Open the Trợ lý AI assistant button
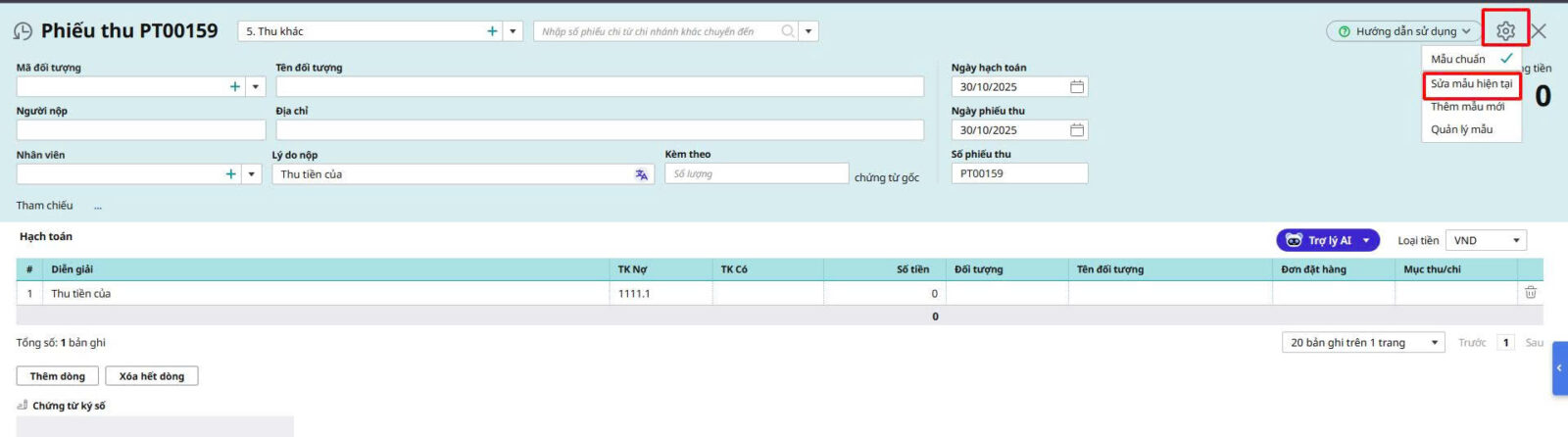Screen dimensions: 1568x437 [x=1328, y=241]
